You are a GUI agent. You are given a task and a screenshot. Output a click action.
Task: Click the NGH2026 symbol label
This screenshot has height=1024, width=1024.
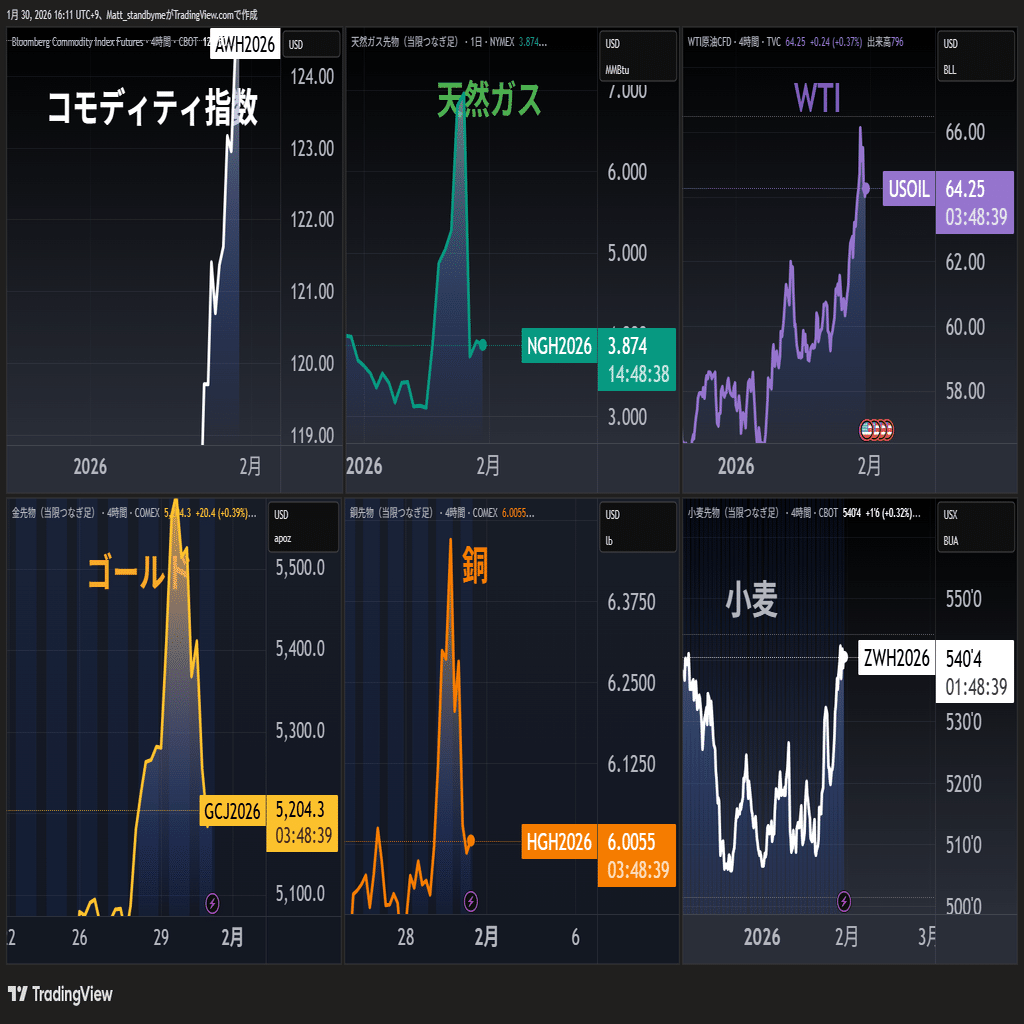click(559, 345)
